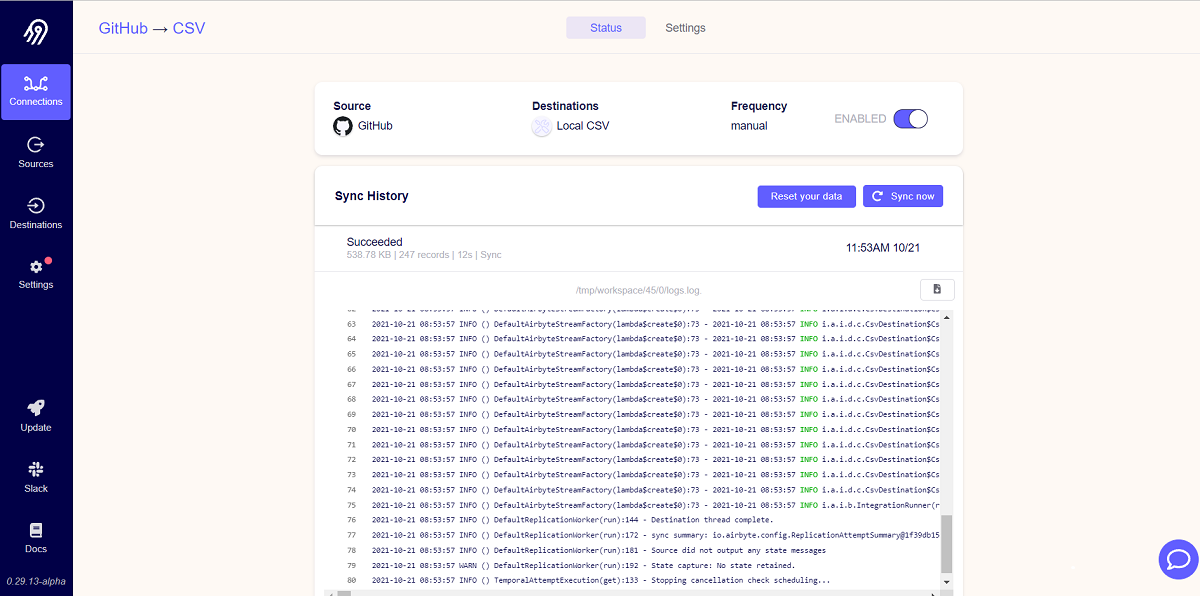The height and width of the screenshot is (600, 1200).
Task: Click log line 76 Destination thread complete
Action: coord(572,520)
